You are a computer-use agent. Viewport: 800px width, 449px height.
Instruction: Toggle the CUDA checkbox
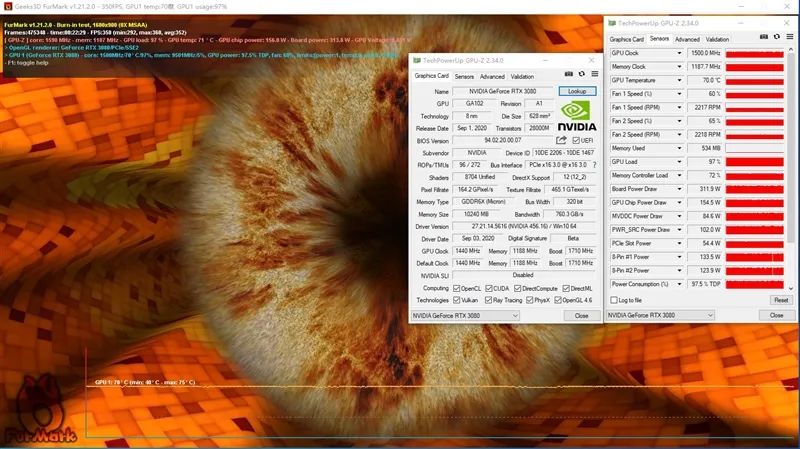[489, 288]
